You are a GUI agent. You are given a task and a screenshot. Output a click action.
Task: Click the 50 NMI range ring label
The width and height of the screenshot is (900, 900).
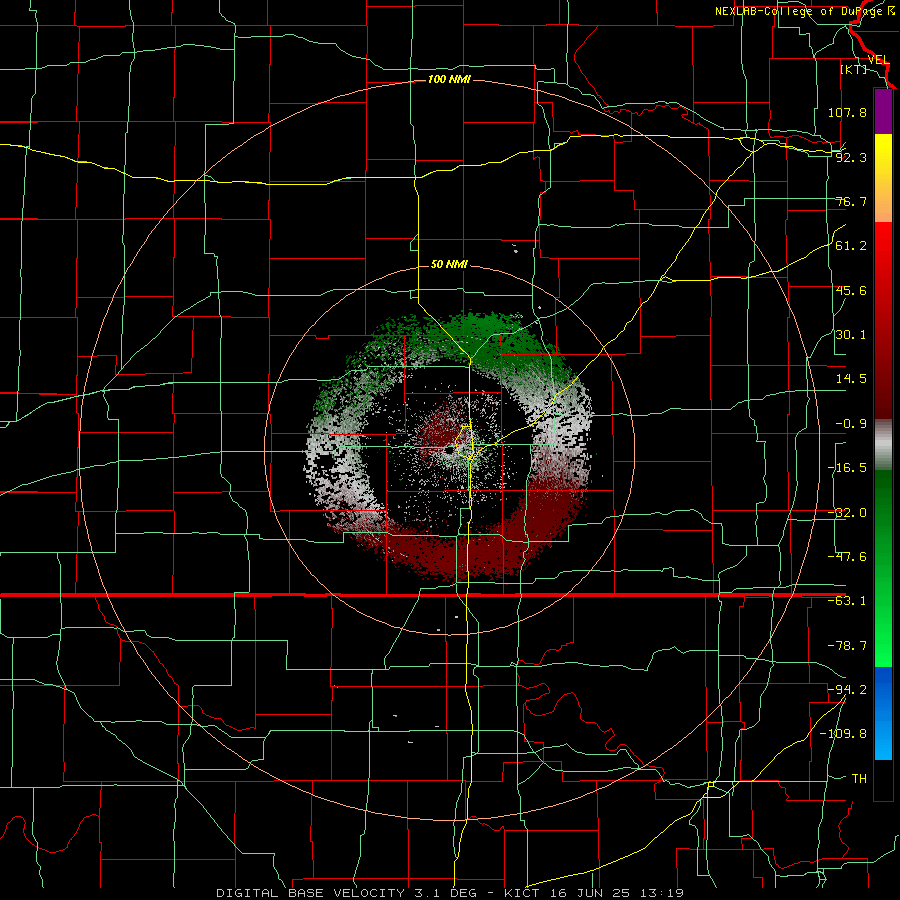(x=449, y=264)
